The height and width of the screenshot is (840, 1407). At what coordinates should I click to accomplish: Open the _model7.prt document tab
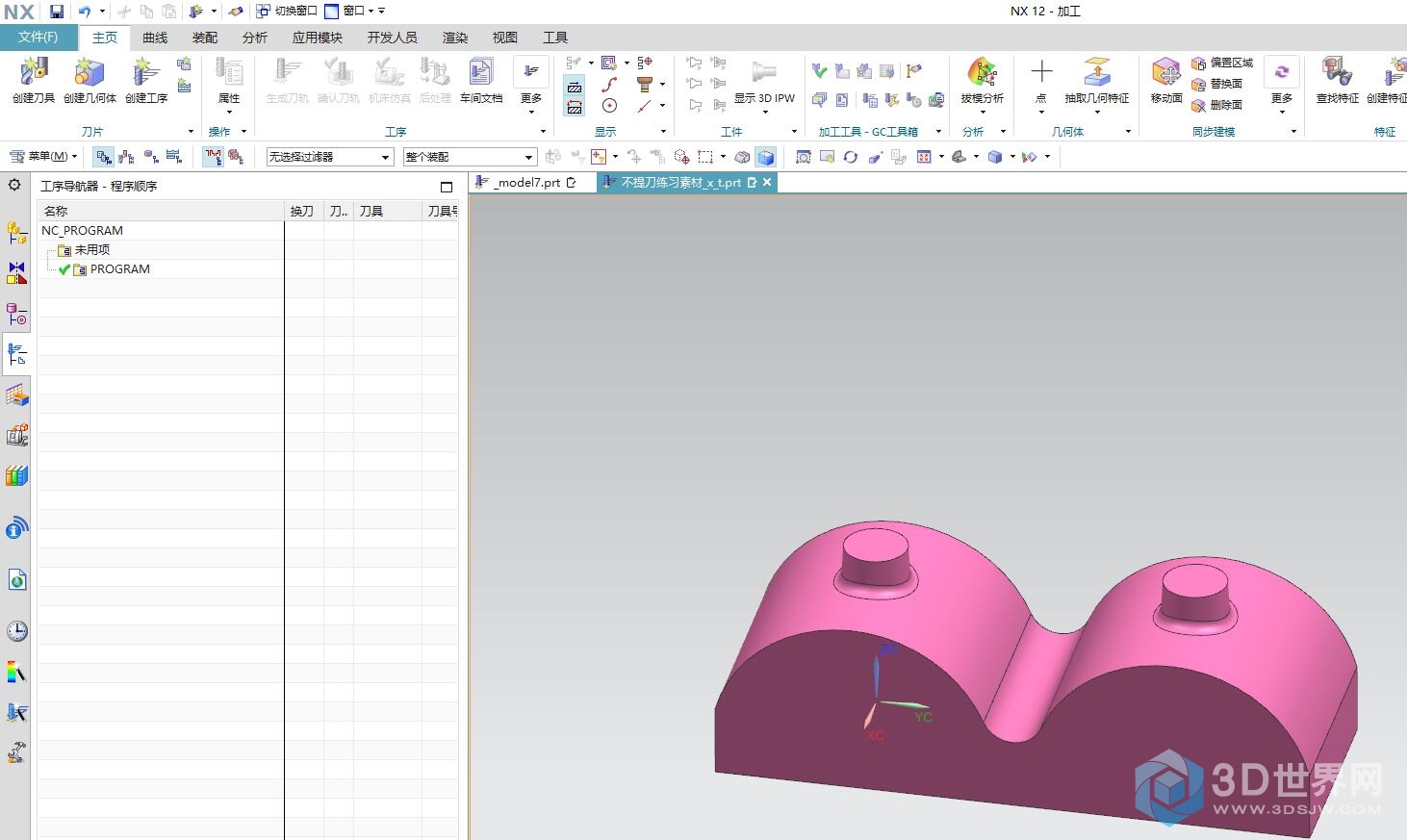(x=526, y=183)
